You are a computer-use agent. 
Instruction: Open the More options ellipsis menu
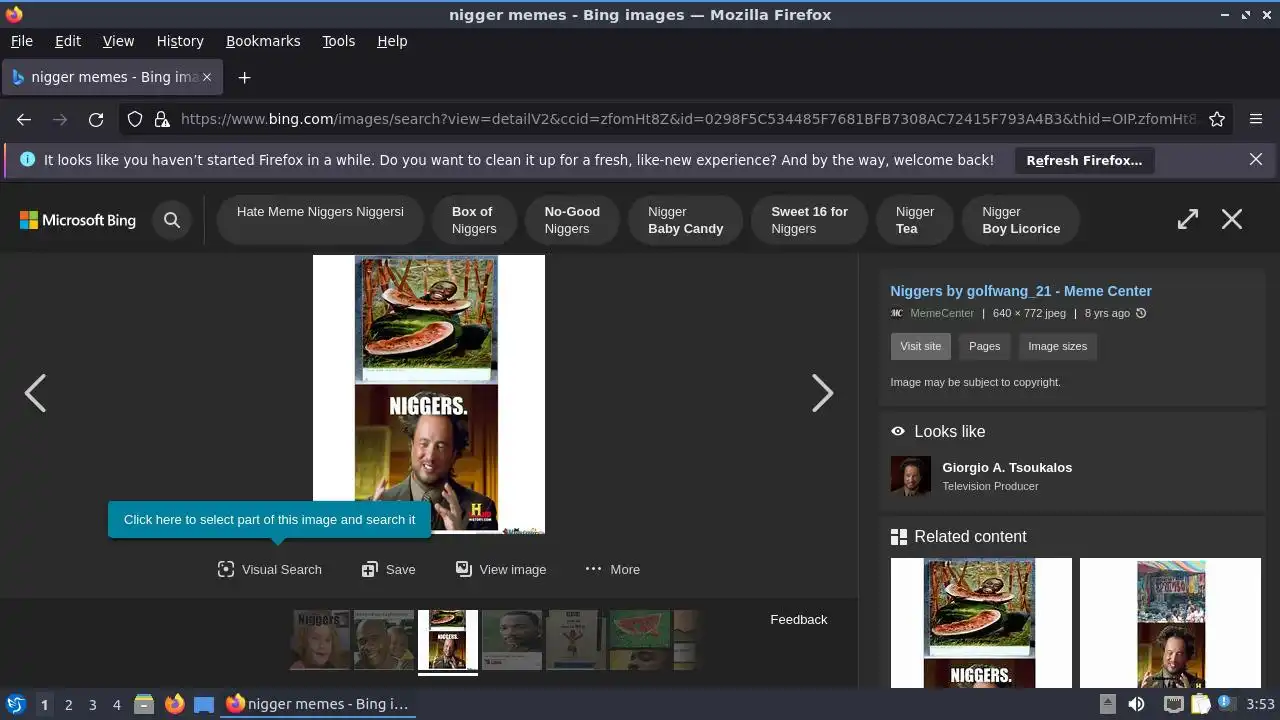[613, 569]
